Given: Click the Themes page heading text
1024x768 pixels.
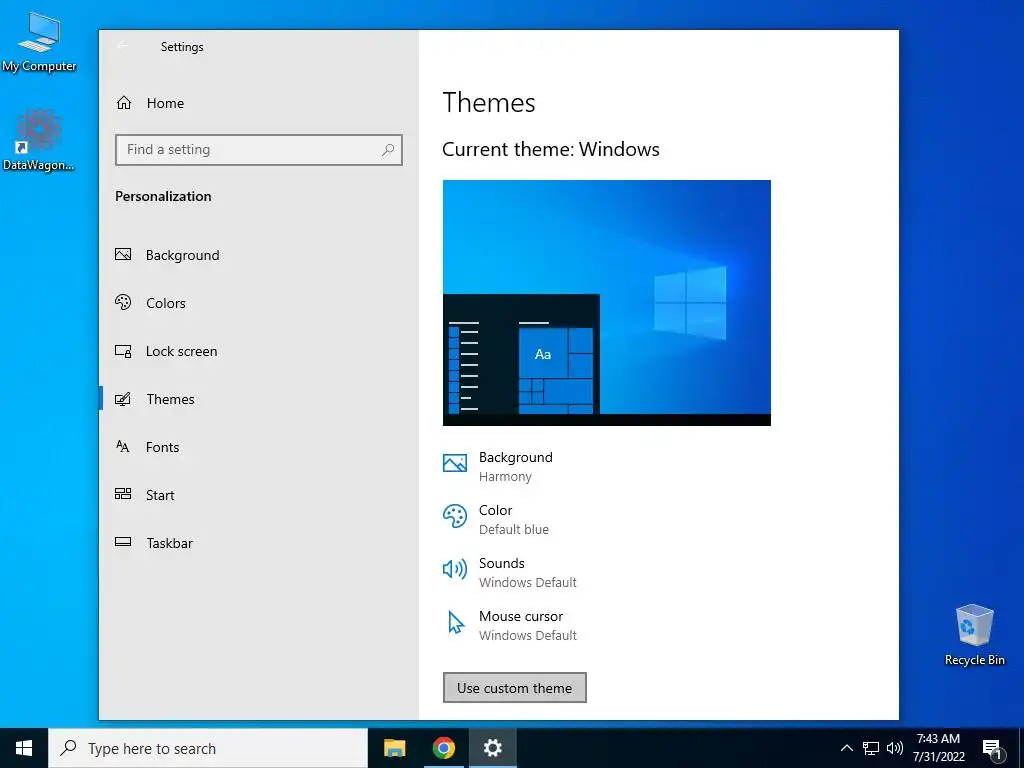Looking at the screenshot, I should pos(488,103).
